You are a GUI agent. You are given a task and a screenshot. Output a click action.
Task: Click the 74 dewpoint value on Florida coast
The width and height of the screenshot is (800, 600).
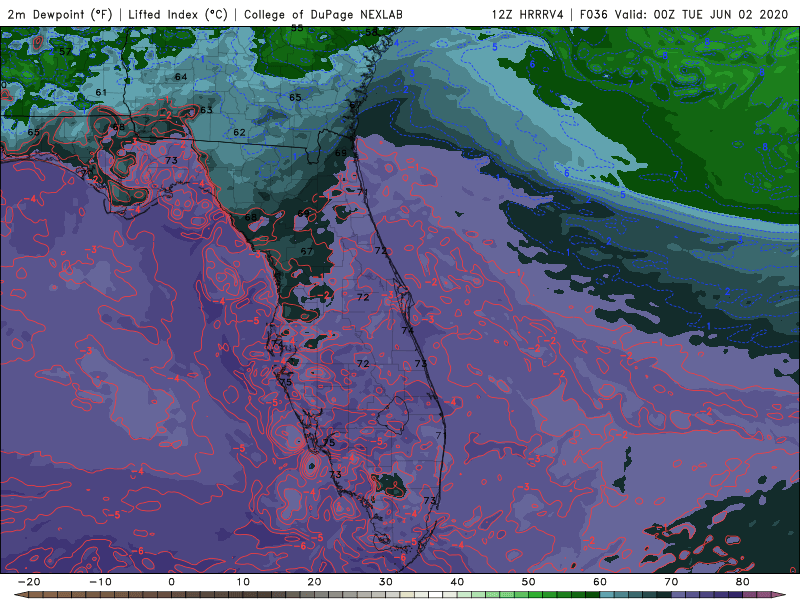pyautogui.click(x=407, y=330)
